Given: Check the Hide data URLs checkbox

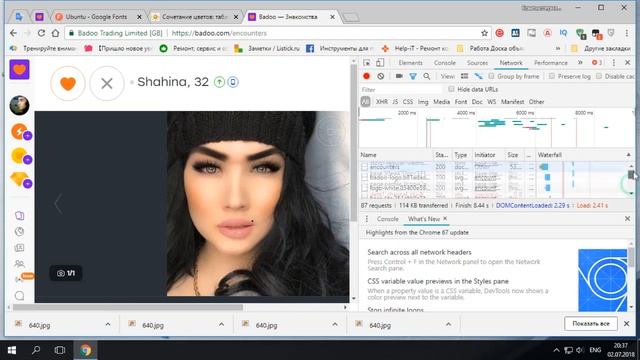Looking at the screenshot, I should [x=451, y=89].
